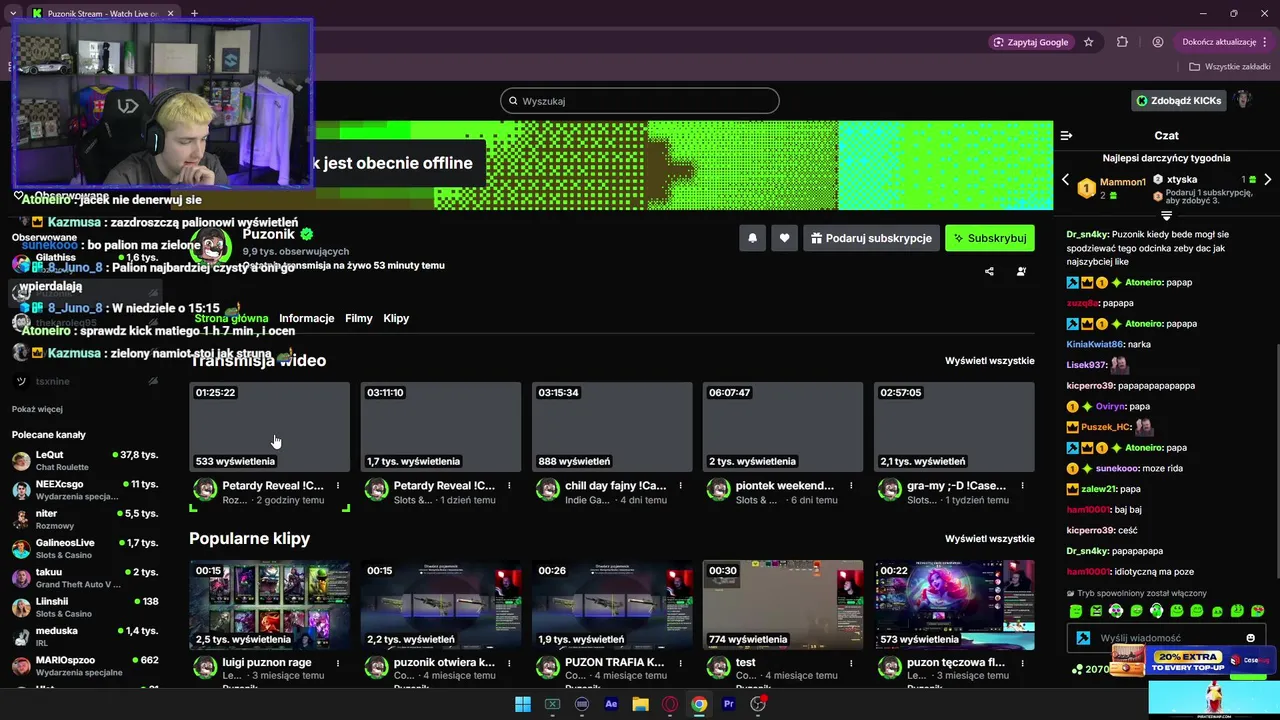
Task: Open Premiere Pro from taskbar
Action: tap(729, 704)
